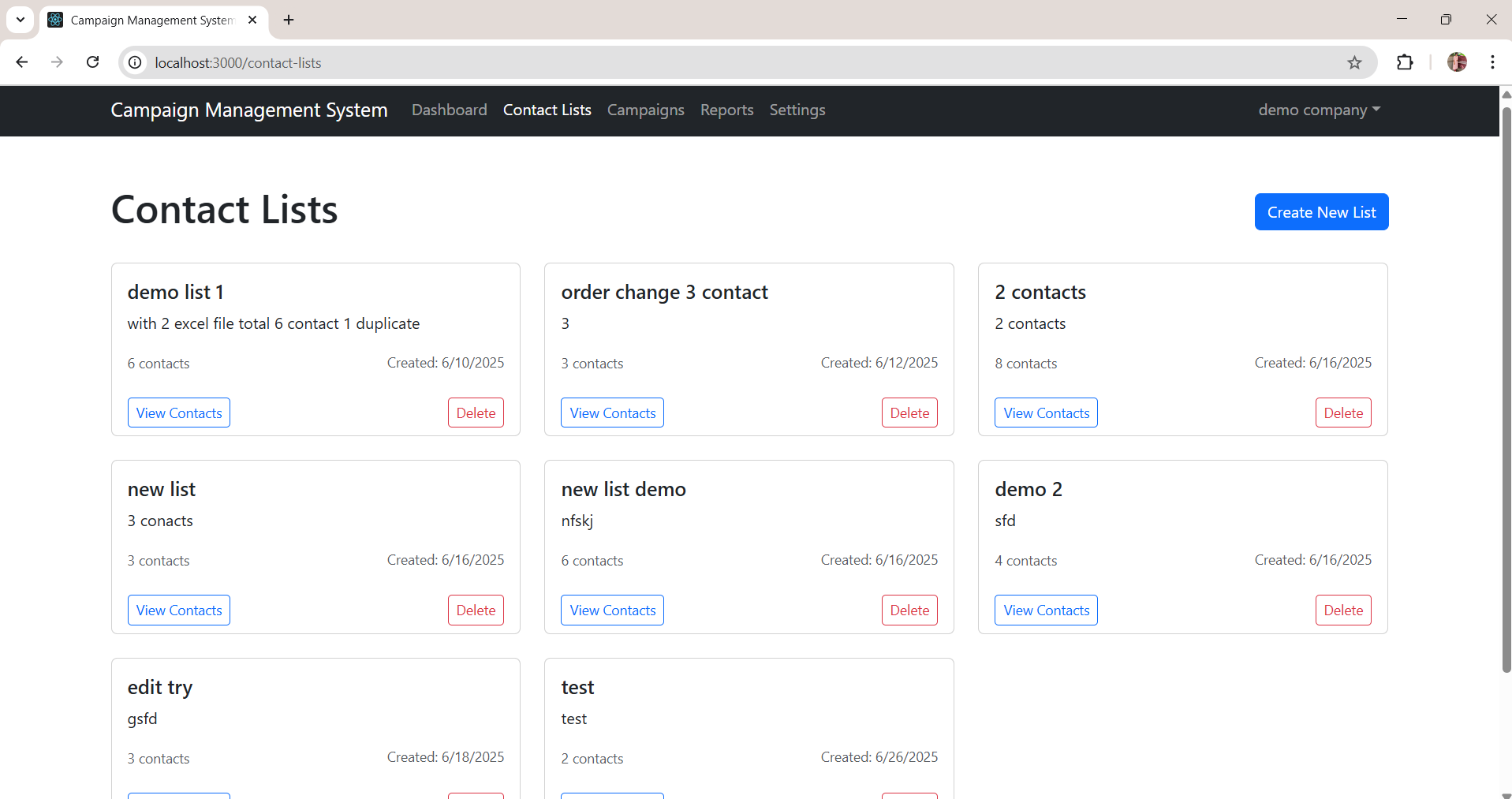Click the address bar URL field
Image resolution: width=1512 pixels, height=799 pixels.
click(710, 62)
